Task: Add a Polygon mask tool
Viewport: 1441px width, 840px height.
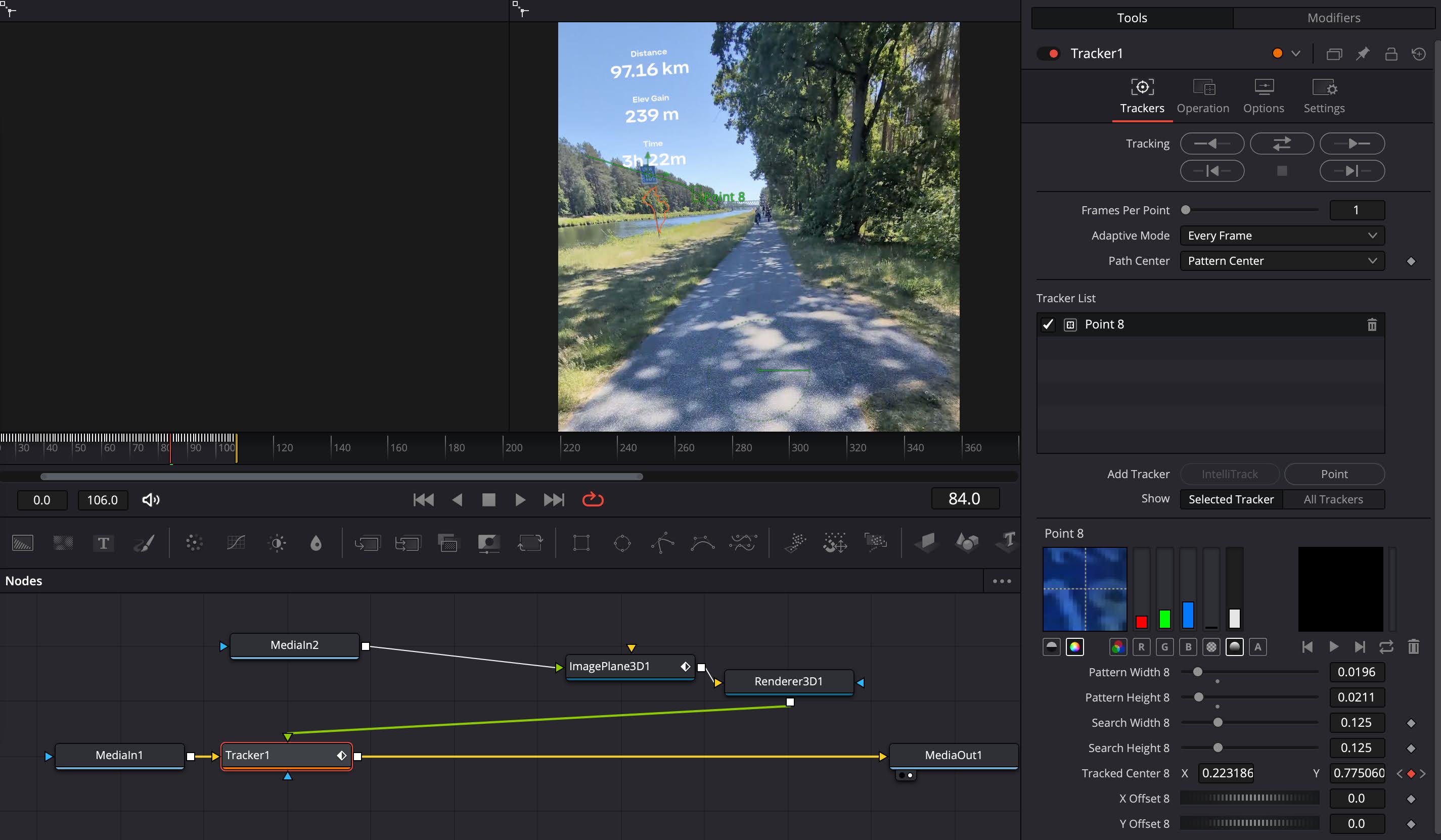Action: point(662,542)
